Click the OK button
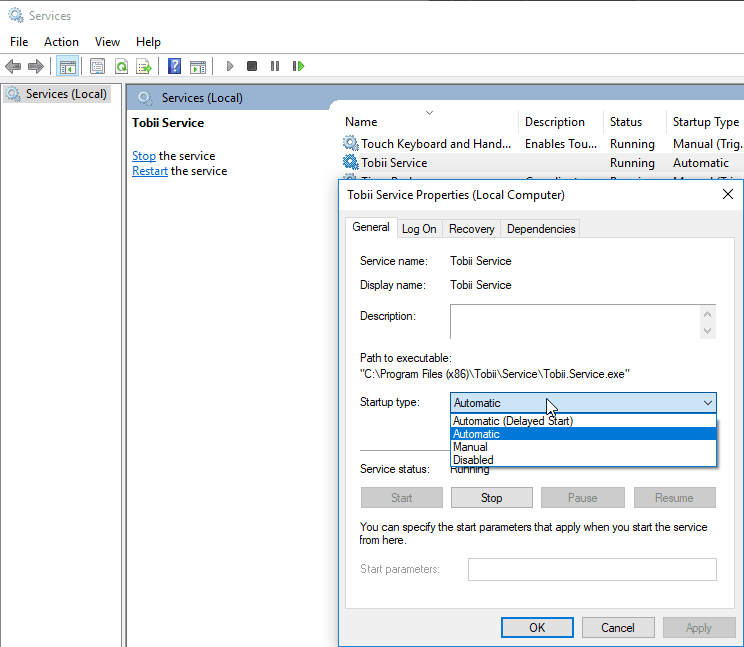744x647 pixels. (537, 628)
